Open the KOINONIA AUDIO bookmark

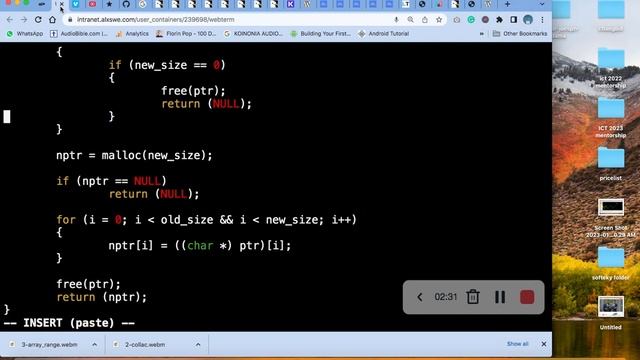click(x=253, y=33)
